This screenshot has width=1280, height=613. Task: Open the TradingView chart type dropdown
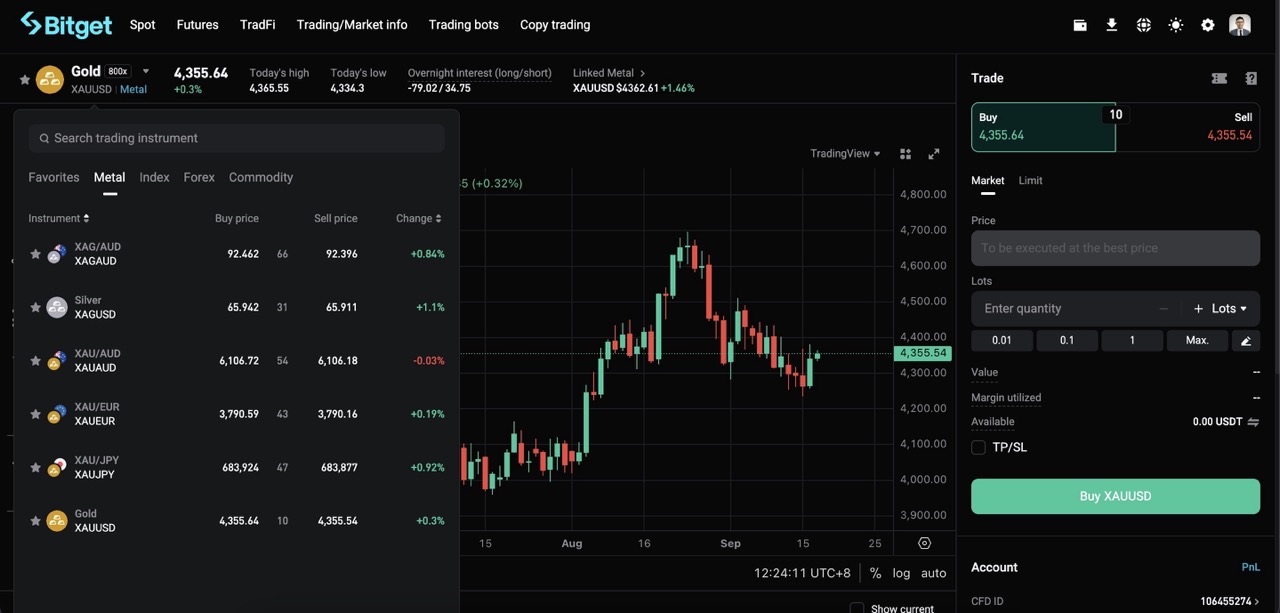click(845, 153)
